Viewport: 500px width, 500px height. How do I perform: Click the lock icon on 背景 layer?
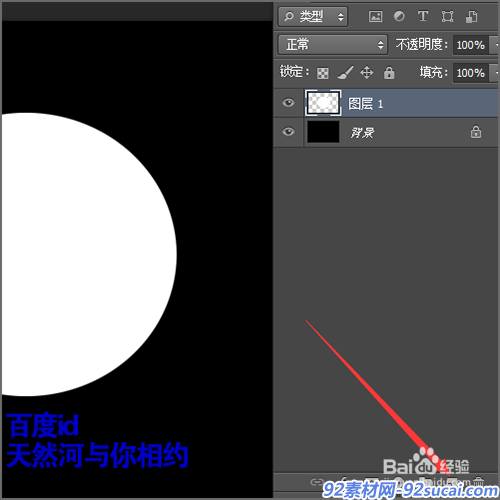476,132
